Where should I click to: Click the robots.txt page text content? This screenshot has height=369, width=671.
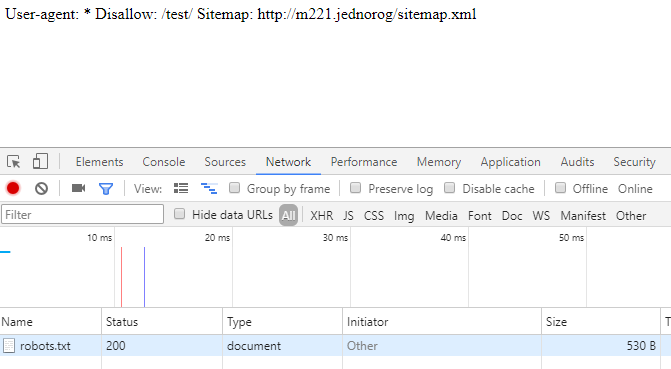point(240,14)
